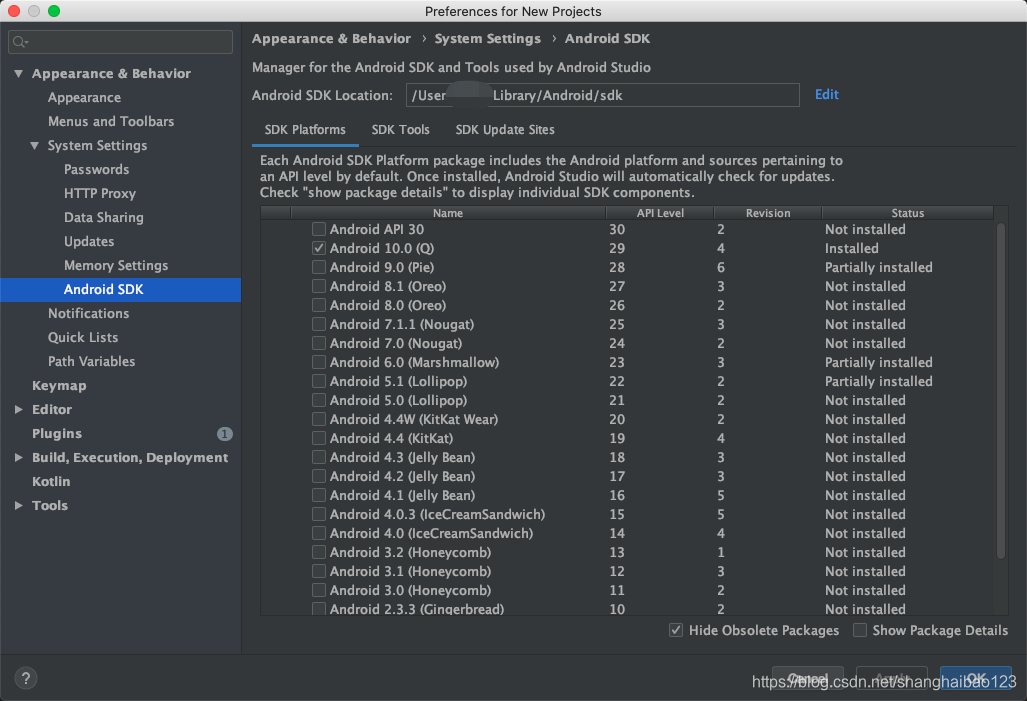Click the search magnifier icon in preferences
The width and height of the screenshot is (1027, 701).
click(x=20, y=42)
